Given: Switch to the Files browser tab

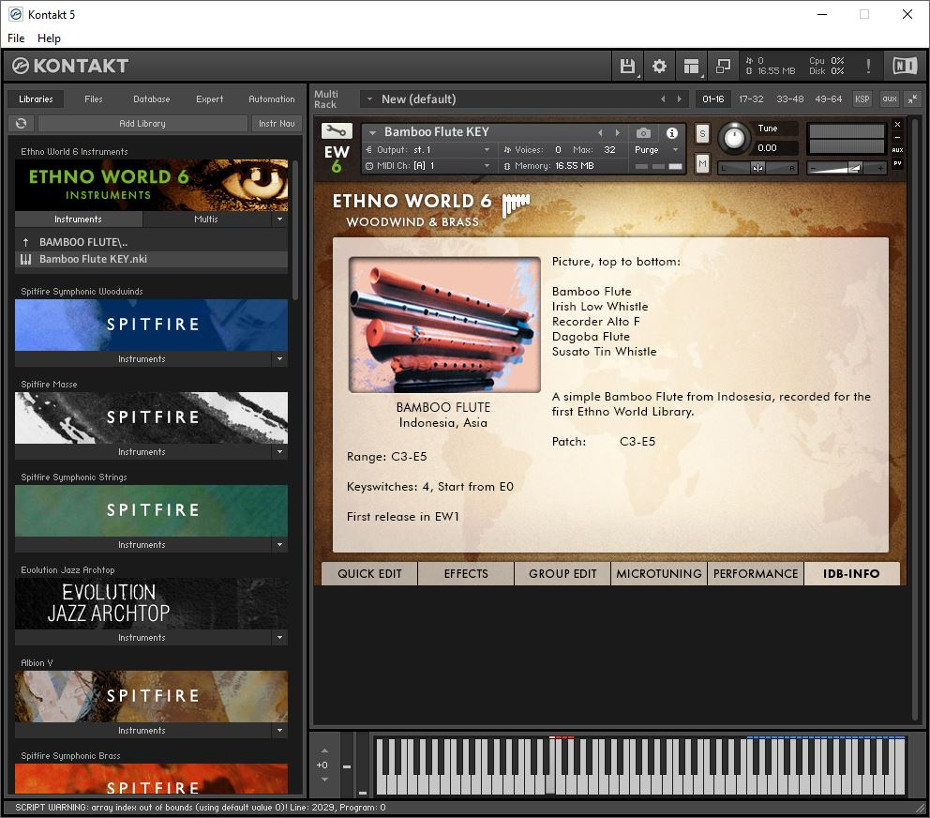Looking at the screenshot, I should [93, 99].
